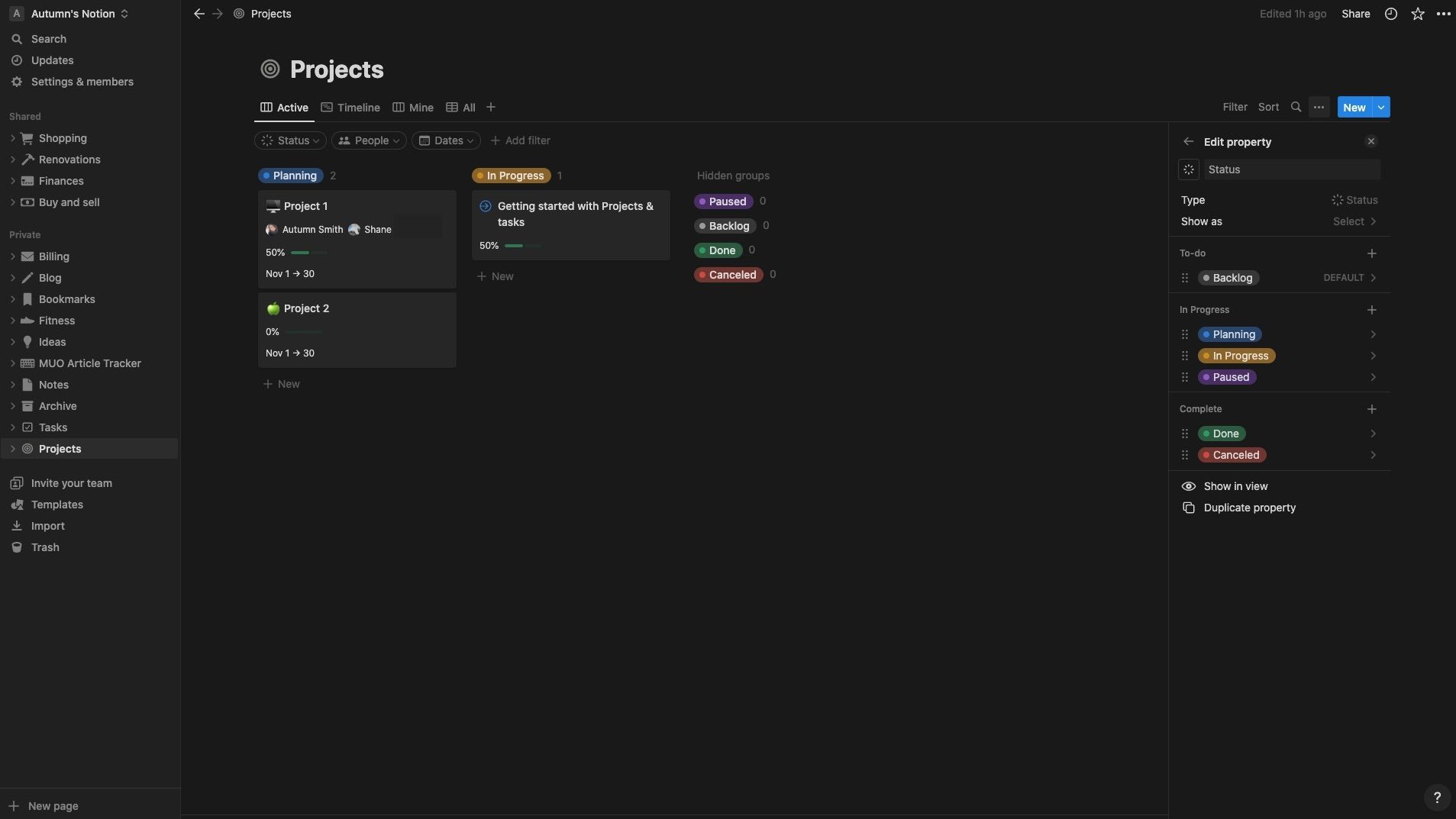Click the Filter button
The height and width of the screenshot is (819, 1456).
(x=1235, y=107)
